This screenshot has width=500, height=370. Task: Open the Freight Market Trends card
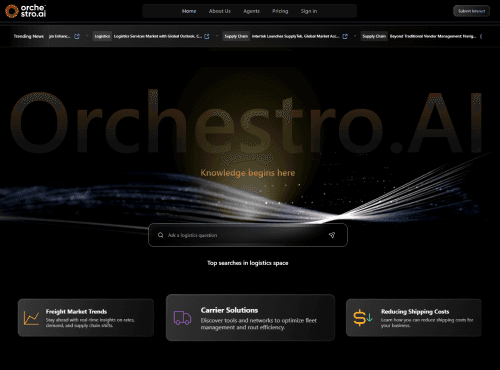point(86,318)
